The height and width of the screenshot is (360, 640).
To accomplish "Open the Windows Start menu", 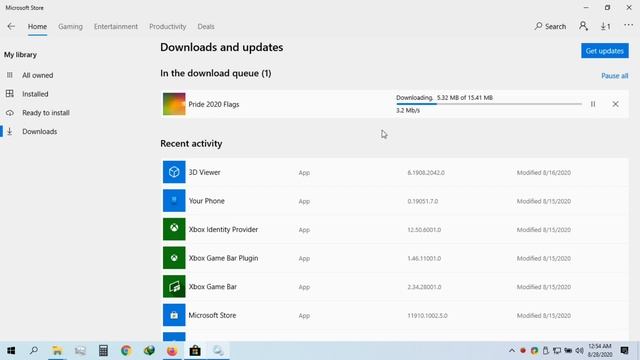I will click(x=11, y=351).
